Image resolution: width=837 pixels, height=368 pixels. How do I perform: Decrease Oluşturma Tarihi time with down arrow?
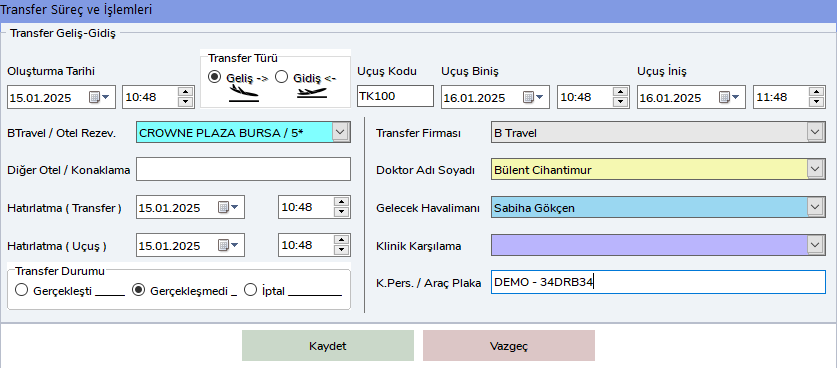coord(186,102)
